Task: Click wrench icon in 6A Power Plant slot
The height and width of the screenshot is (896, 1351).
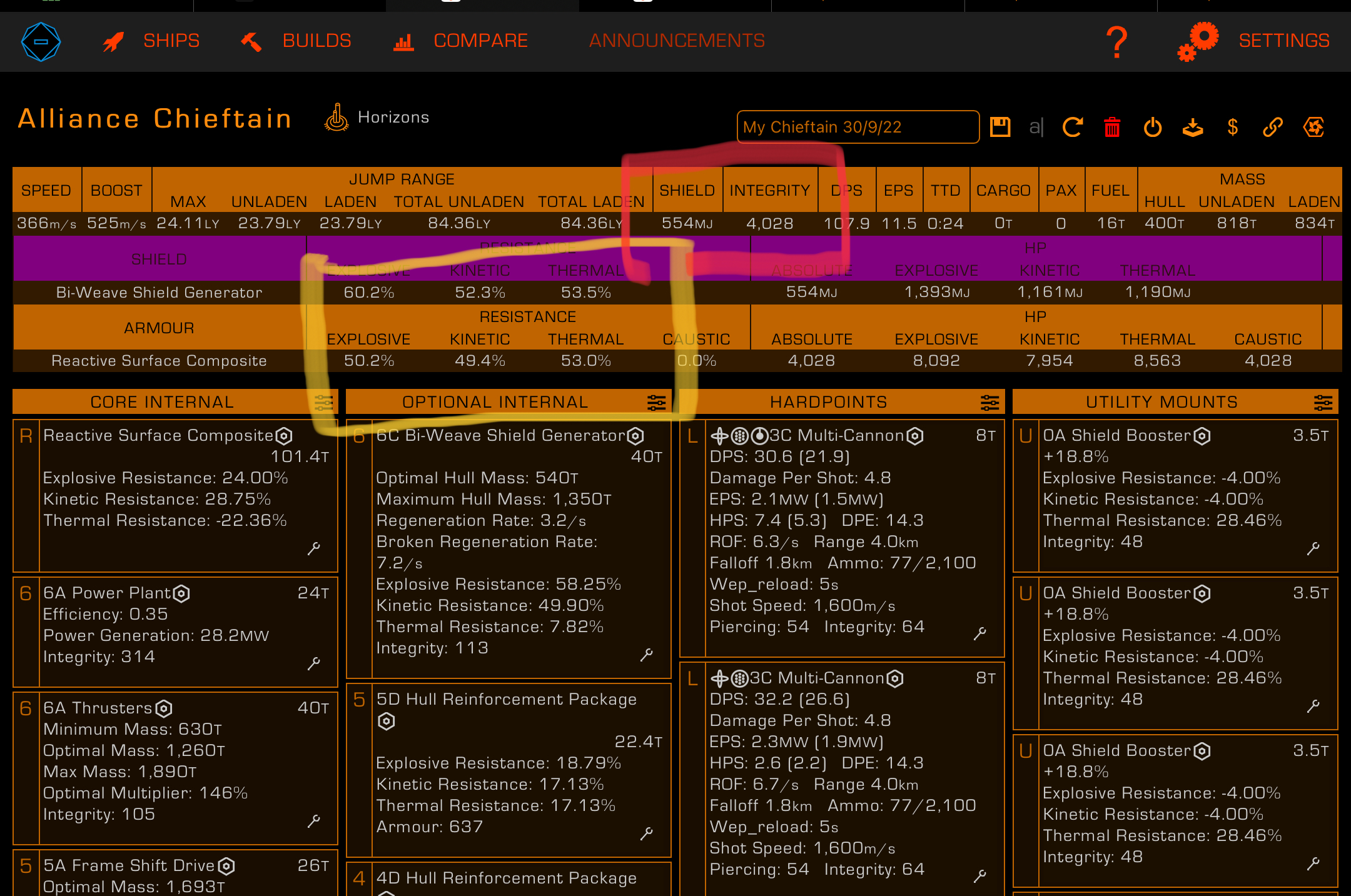Action: click(314, 663)
